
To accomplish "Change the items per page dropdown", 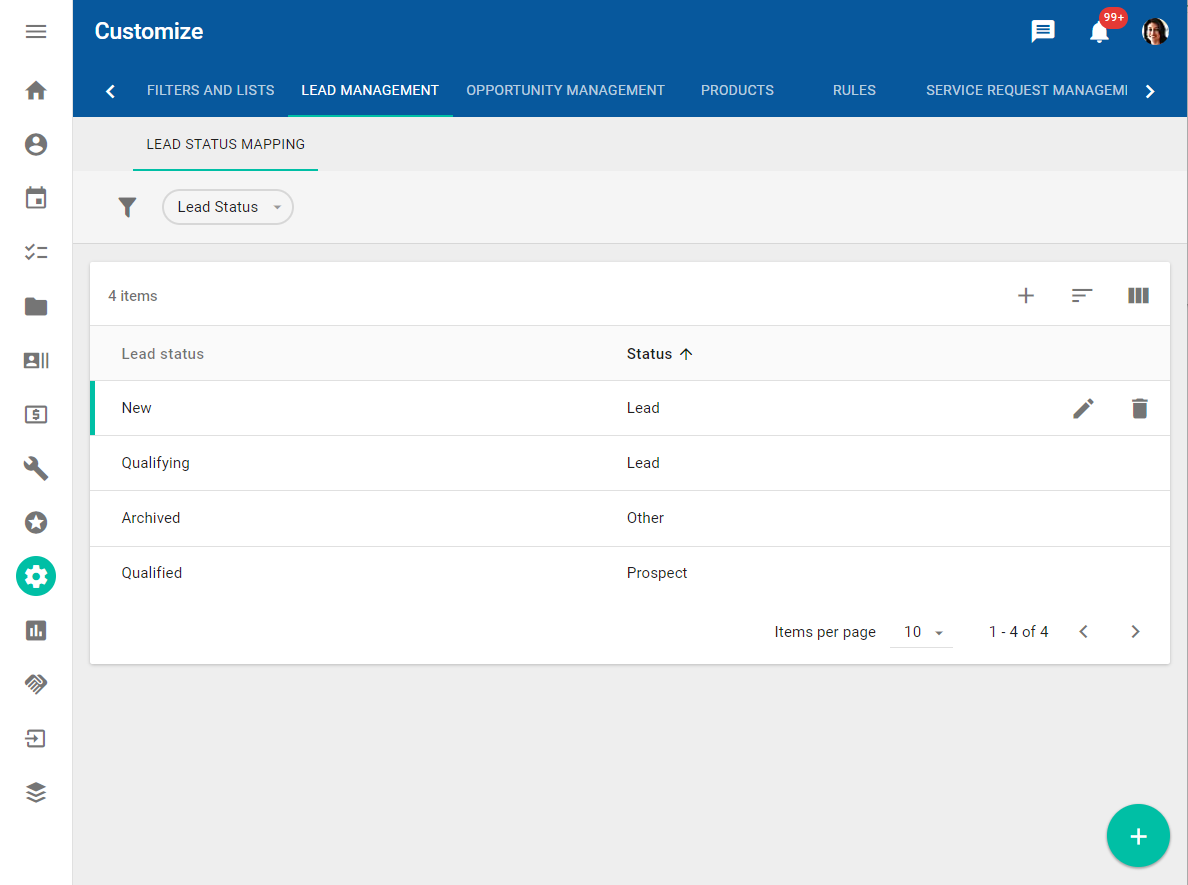I will click(922, 632).
